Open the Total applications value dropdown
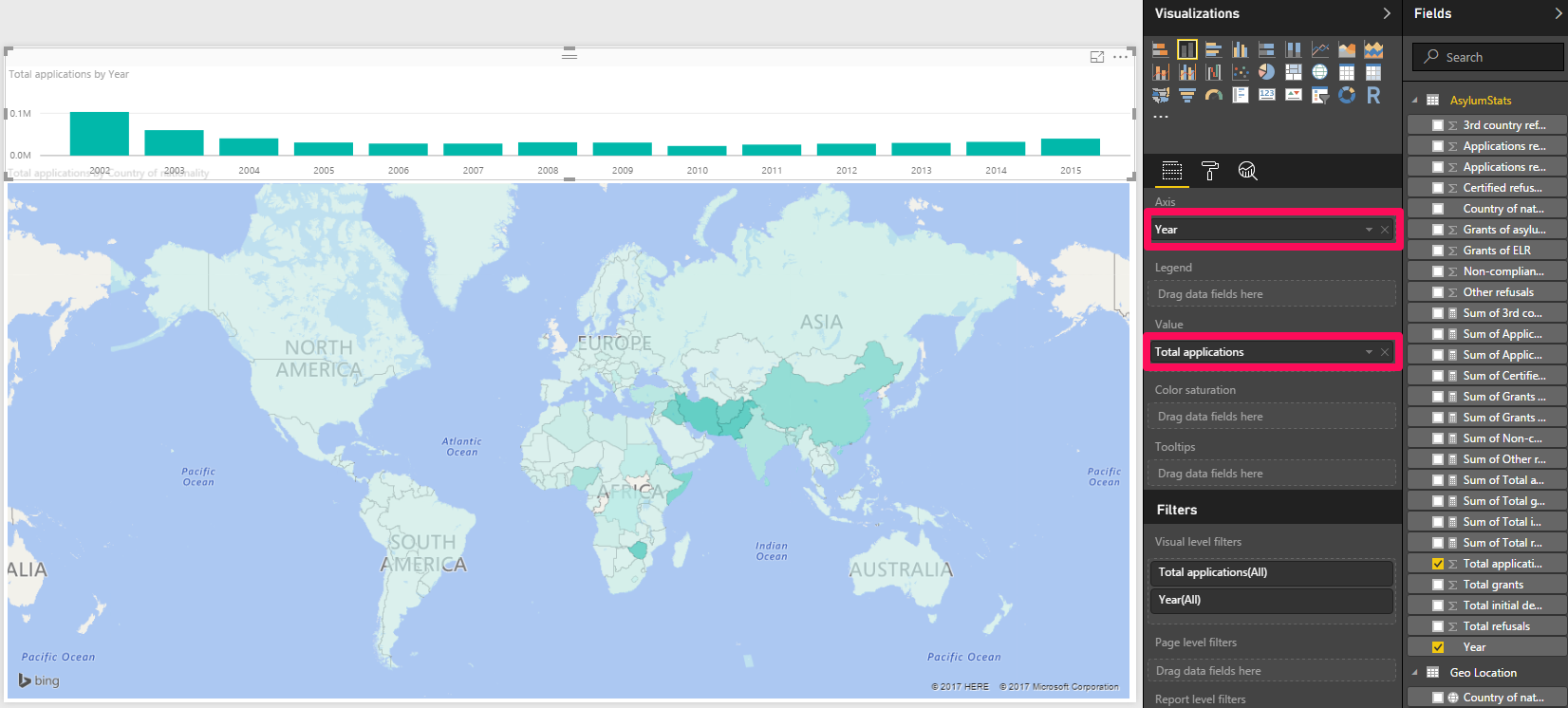This screenshot has height=708, width=1568. (x=1369, y=352)
